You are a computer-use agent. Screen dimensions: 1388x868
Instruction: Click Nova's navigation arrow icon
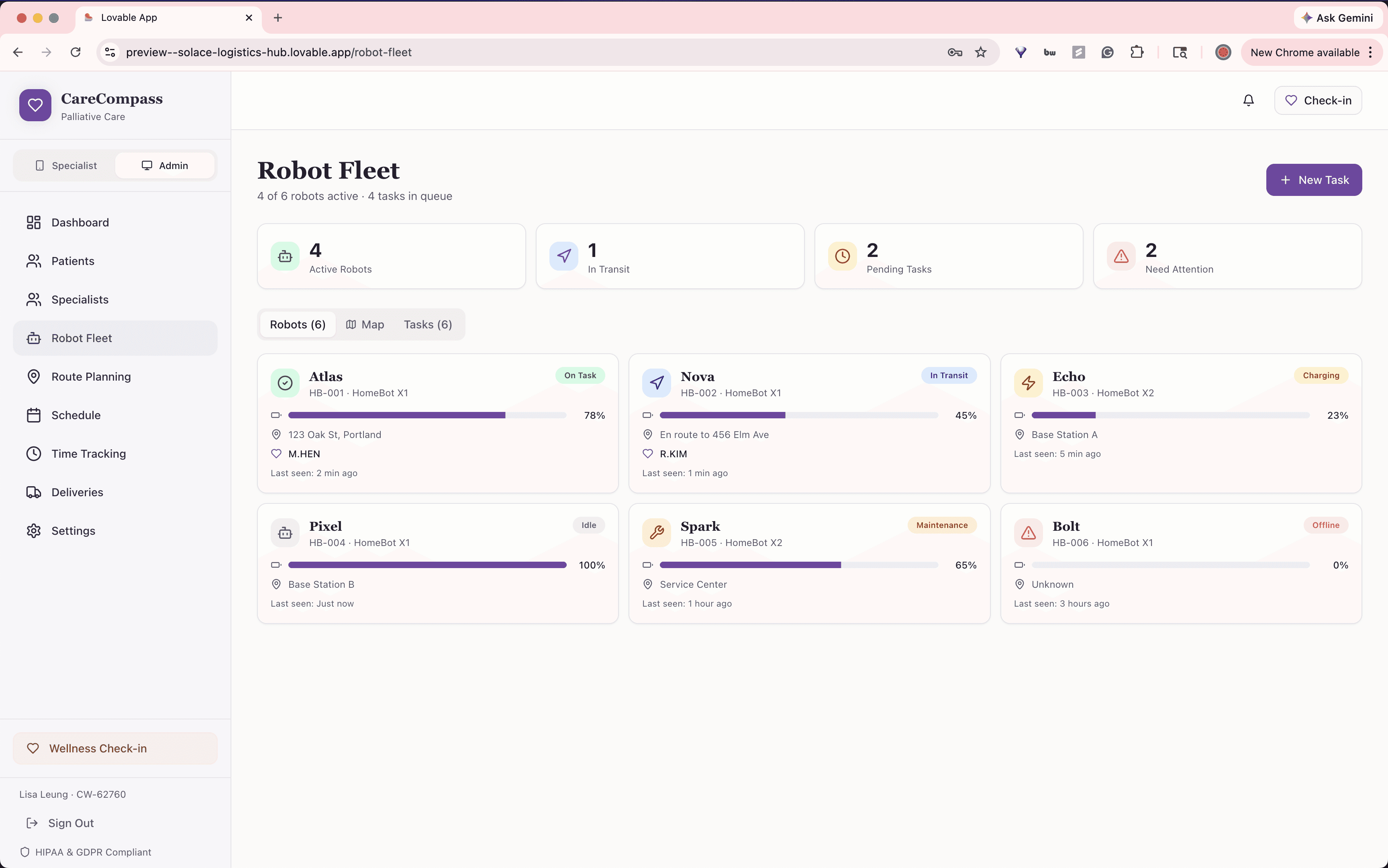click(656, 383)
